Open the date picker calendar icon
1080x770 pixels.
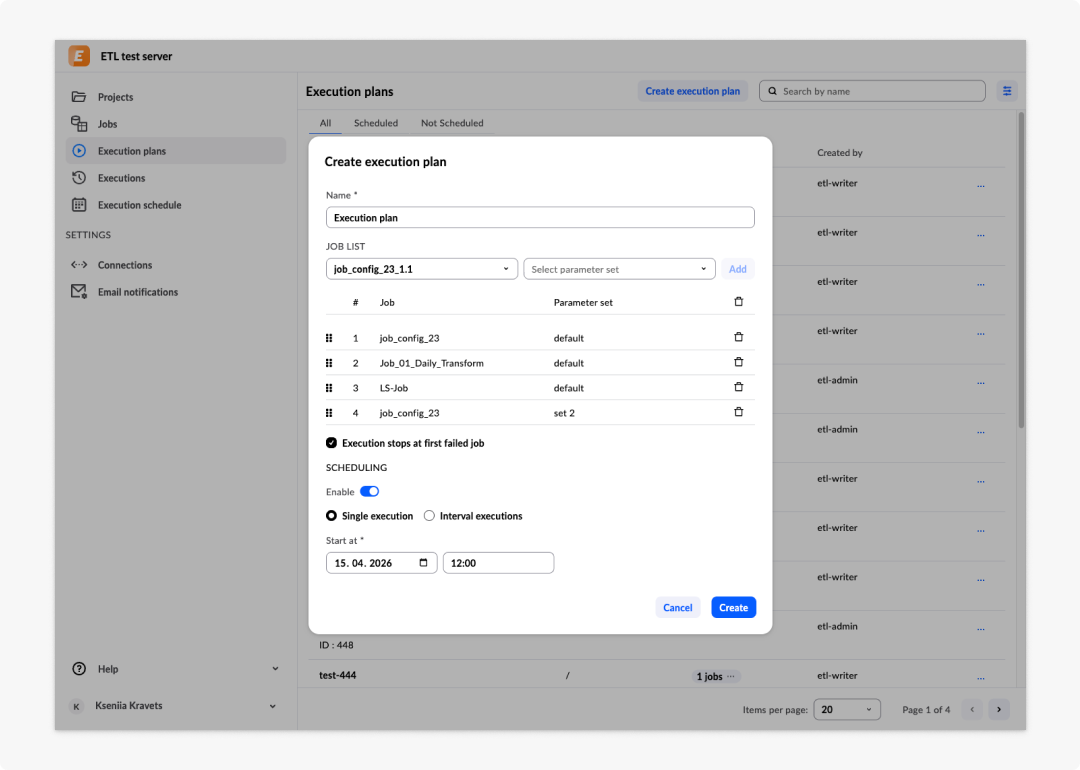pos(424,563)
